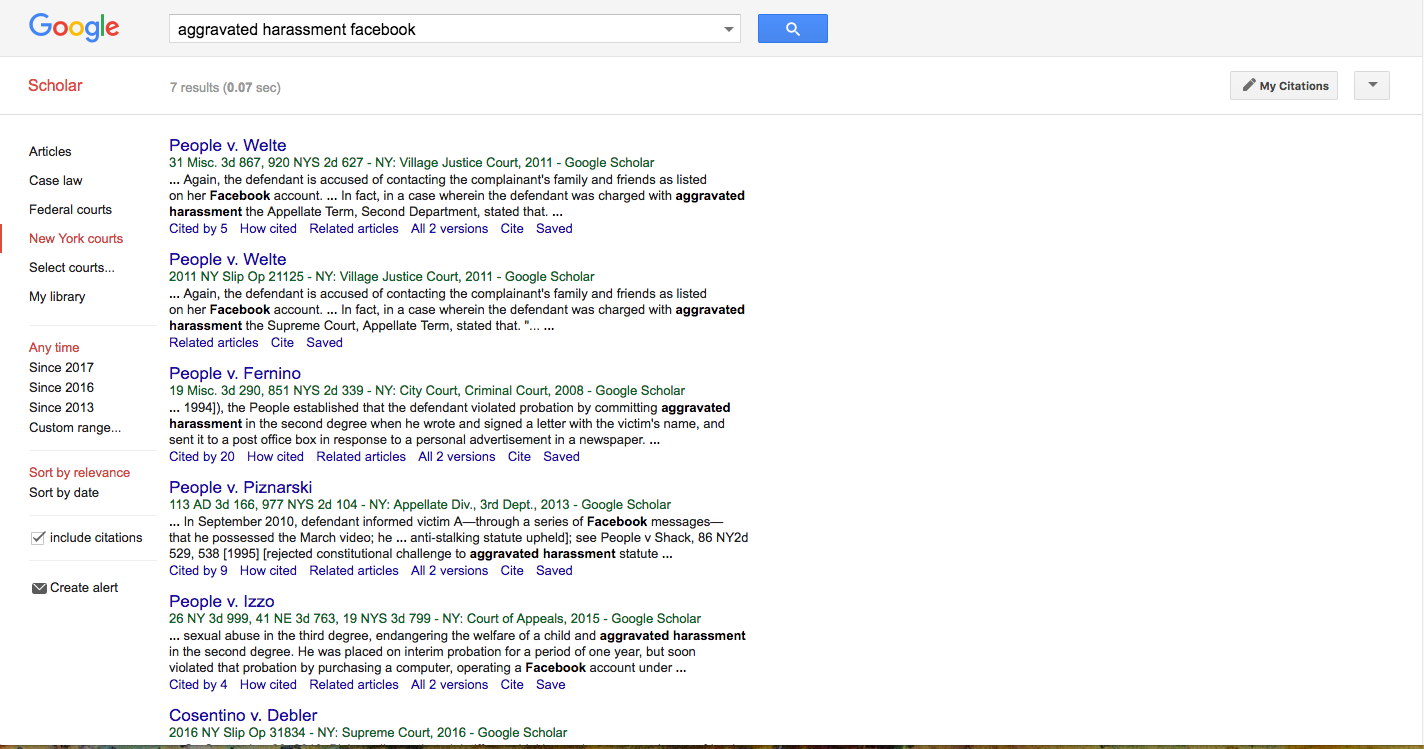Open How cited for People v. Welte

(267, 228)
